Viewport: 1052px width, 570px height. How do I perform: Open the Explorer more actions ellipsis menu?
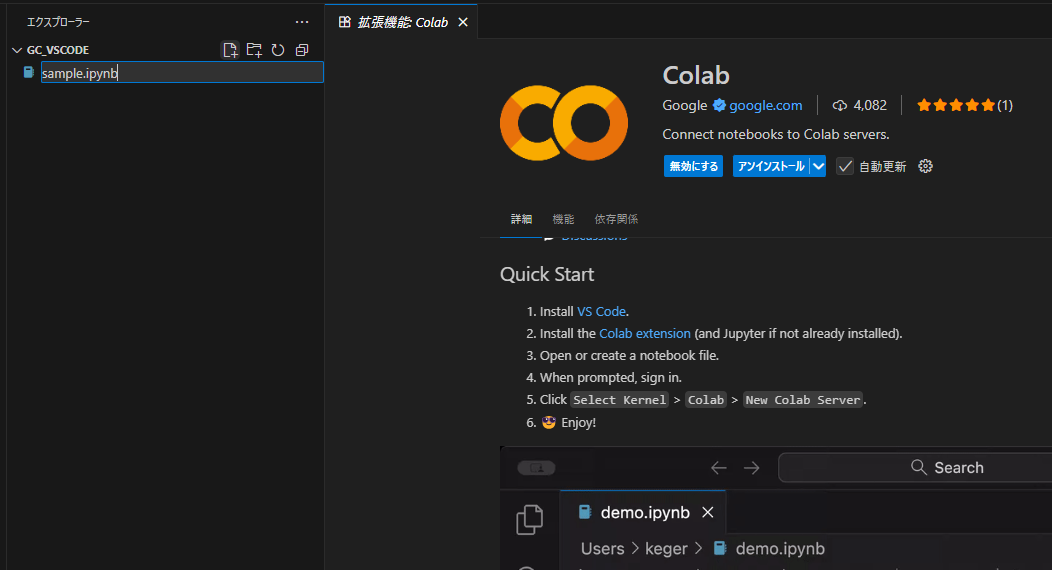pyautogui.click(x=302, y=22)
